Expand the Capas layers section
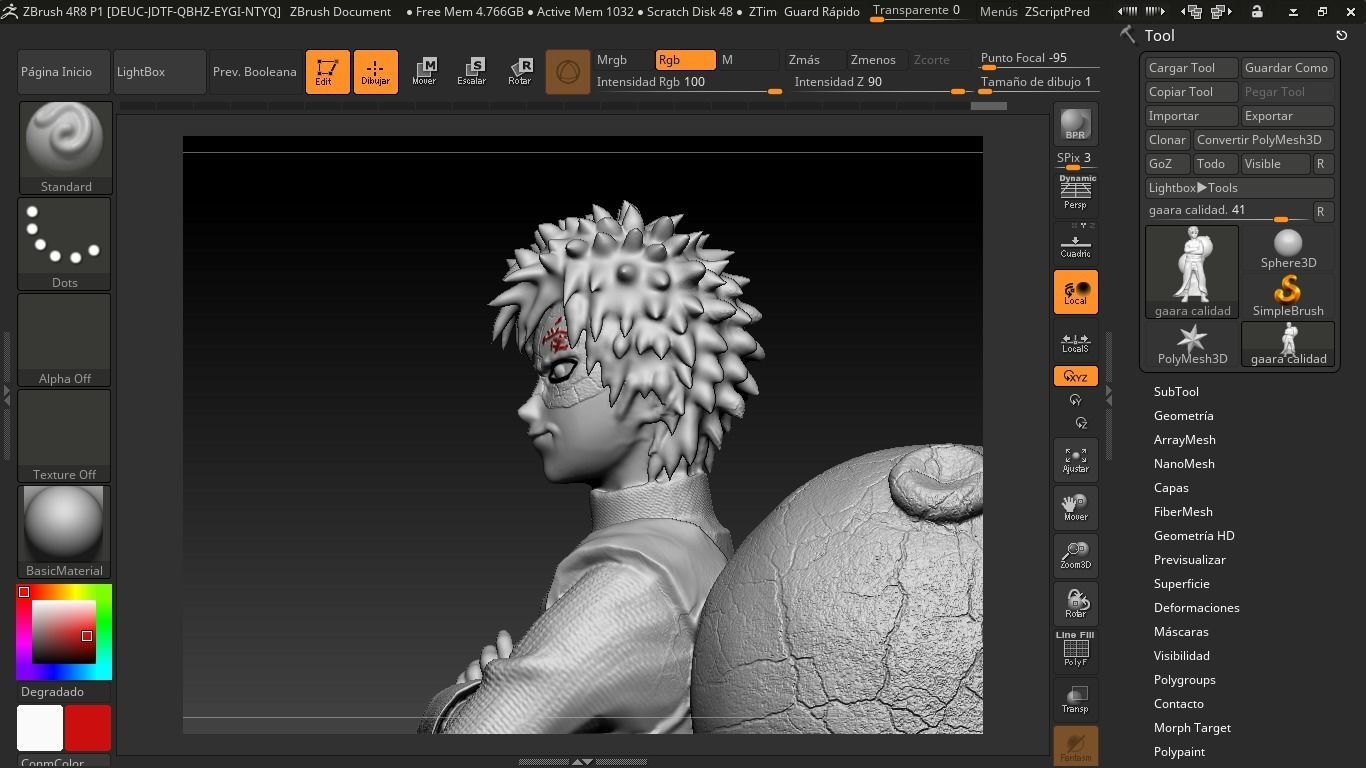This screenshot has height=768, width=1366. [x=1171, y=488]
